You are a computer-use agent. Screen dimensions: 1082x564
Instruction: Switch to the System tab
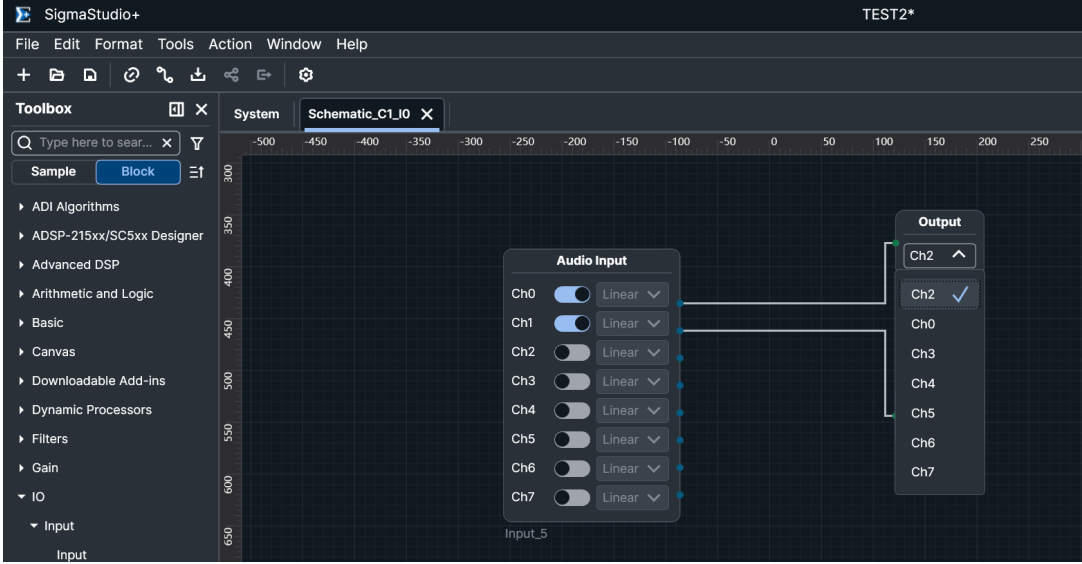tap(257, 114)
